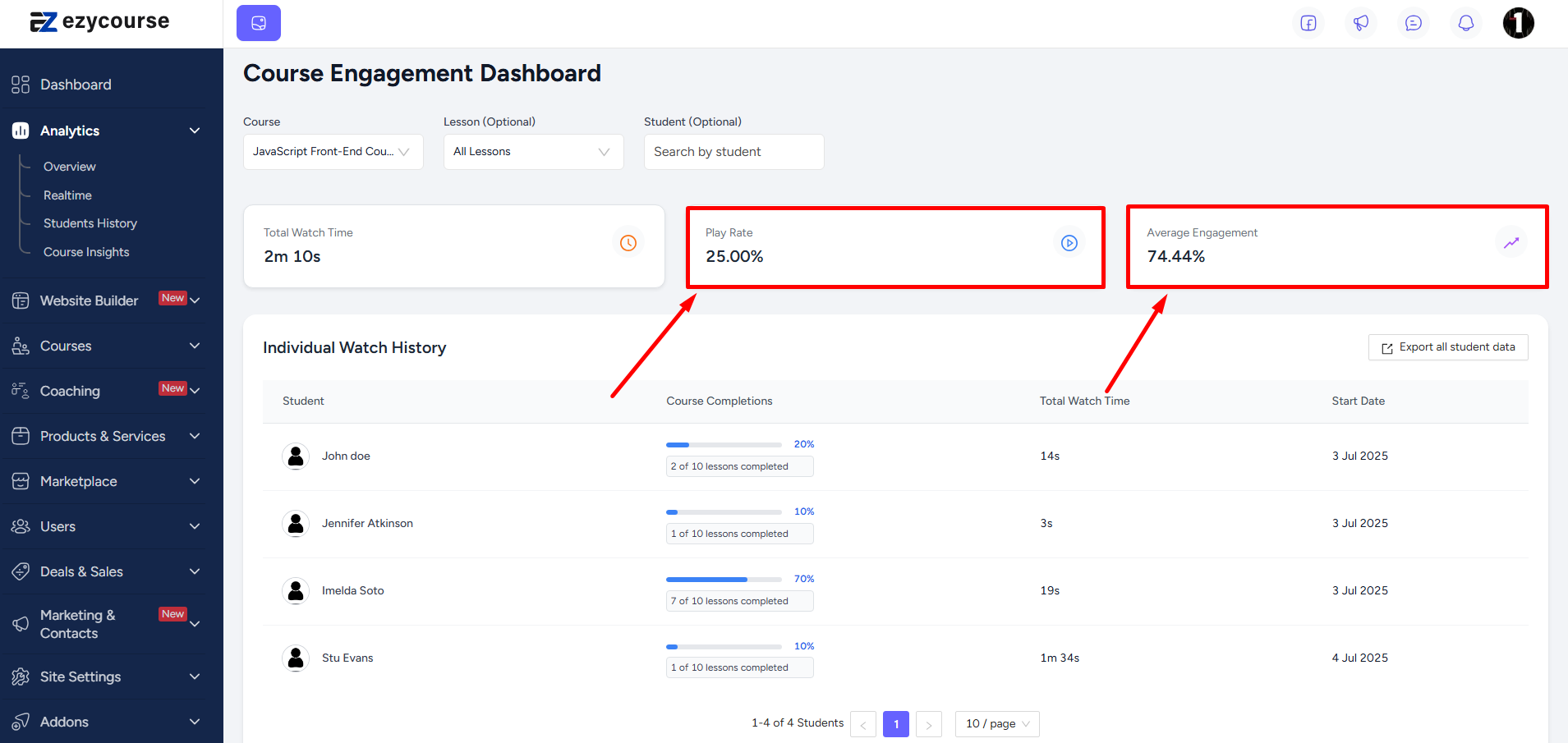
Task: Open the megaphone announcements icon
Action: coord(1361,23)
